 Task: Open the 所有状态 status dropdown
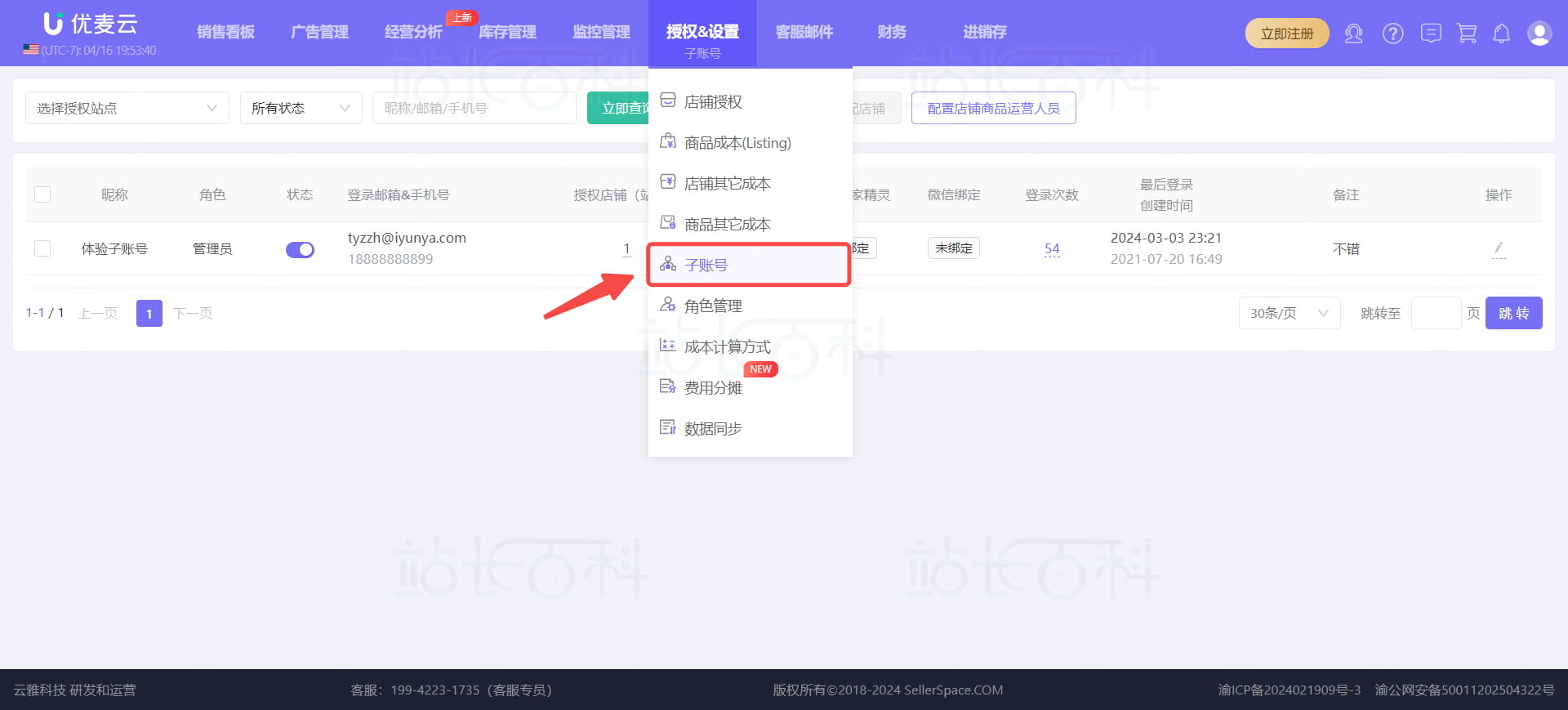[301, 108]
